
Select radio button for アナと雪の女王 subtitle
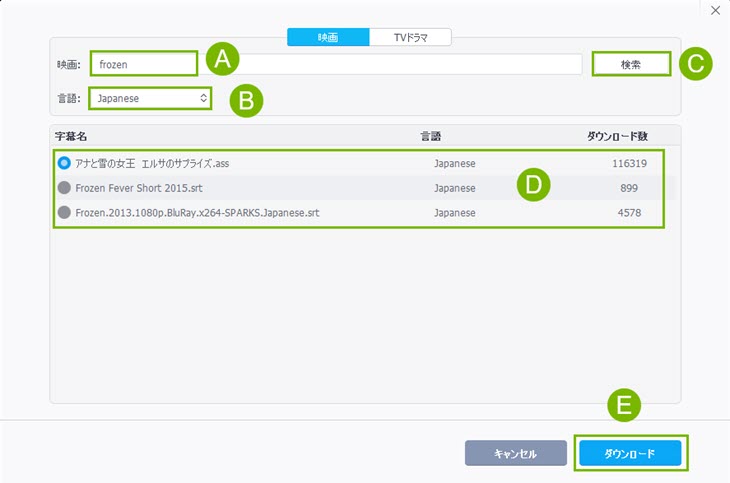tap(64, 162)
